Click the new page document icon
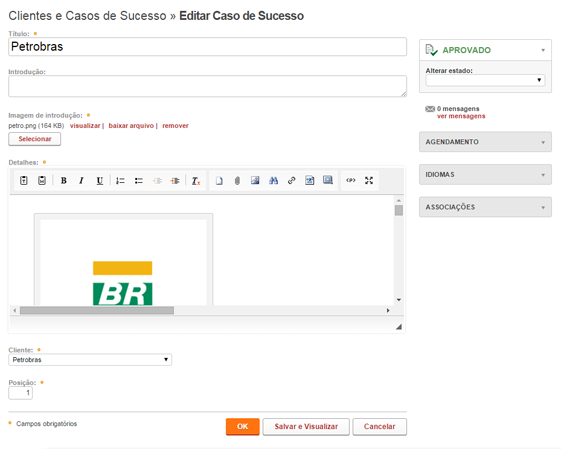 (219, 181)
